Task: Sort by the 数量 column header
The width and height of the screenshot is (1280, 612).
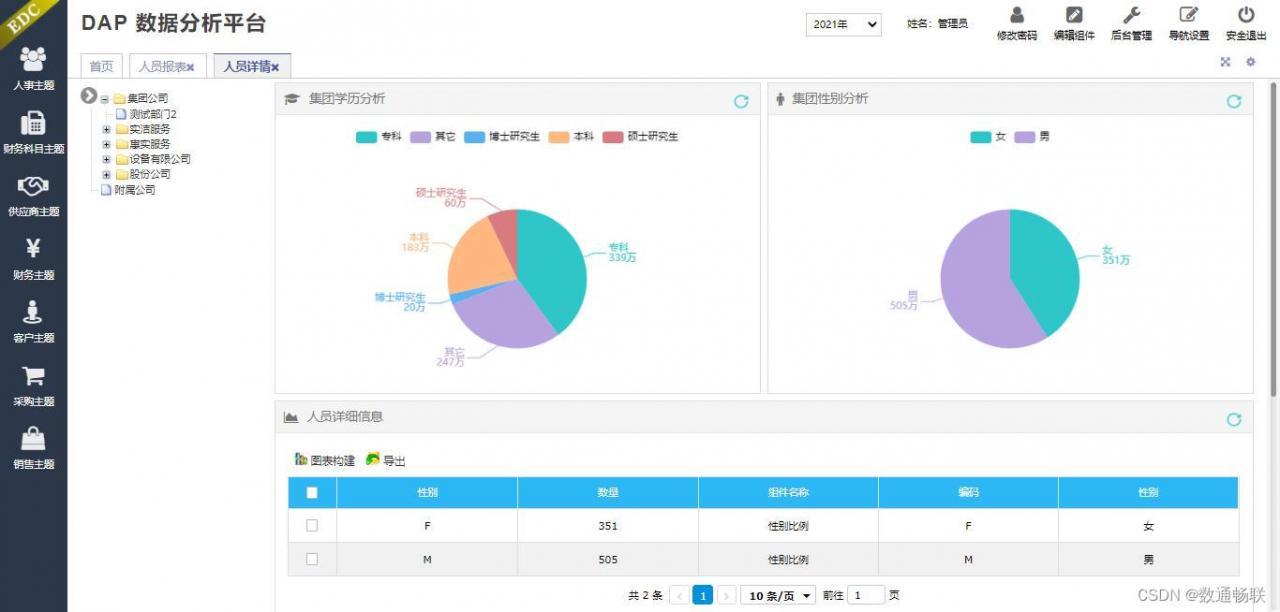Action: click(608, 492)
